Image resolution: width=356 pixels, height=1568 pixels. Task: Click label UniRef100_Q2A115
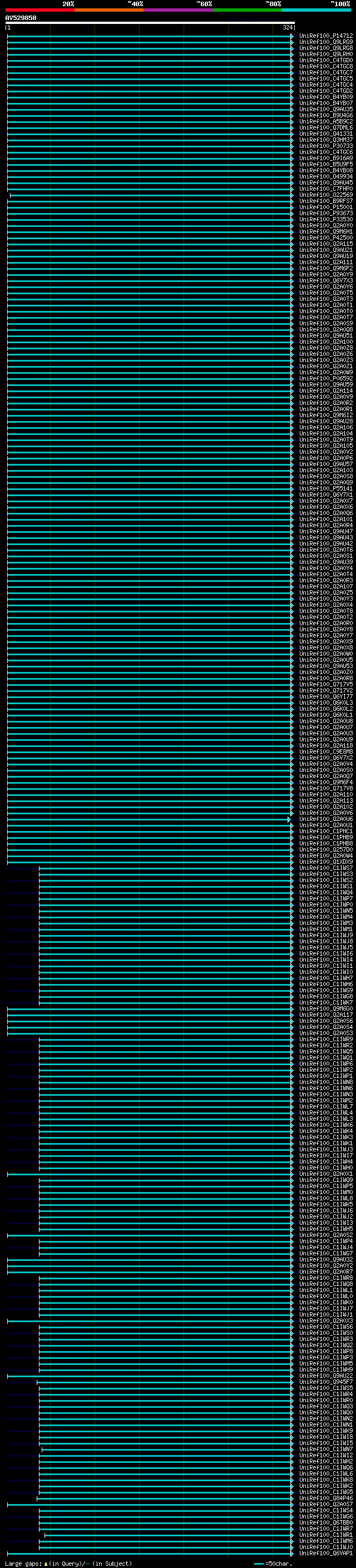point(326,244)
